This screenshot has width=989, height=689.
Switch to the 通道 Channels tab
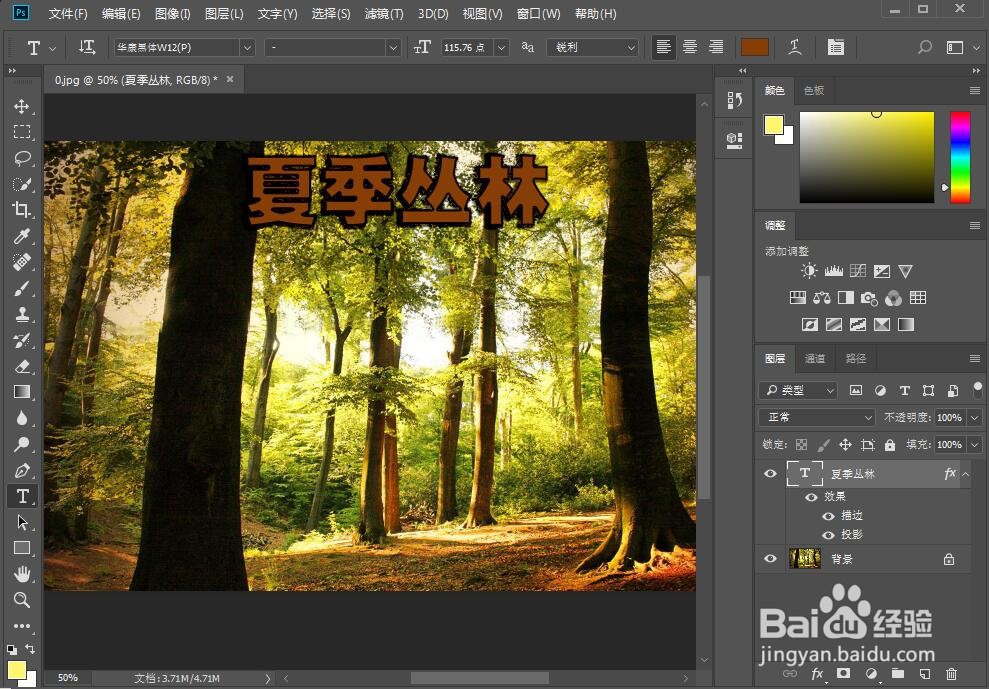point(814,358)
